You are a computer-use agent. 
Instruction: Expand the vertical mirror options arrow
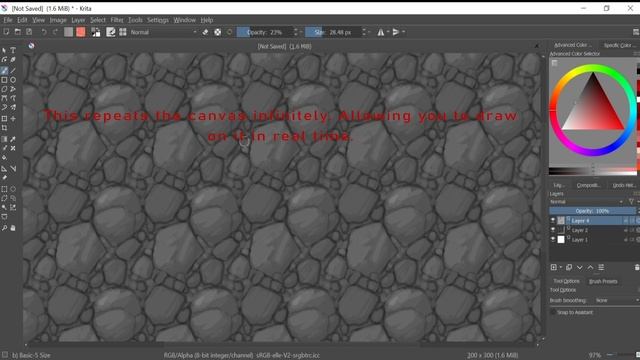coord(404,32)
